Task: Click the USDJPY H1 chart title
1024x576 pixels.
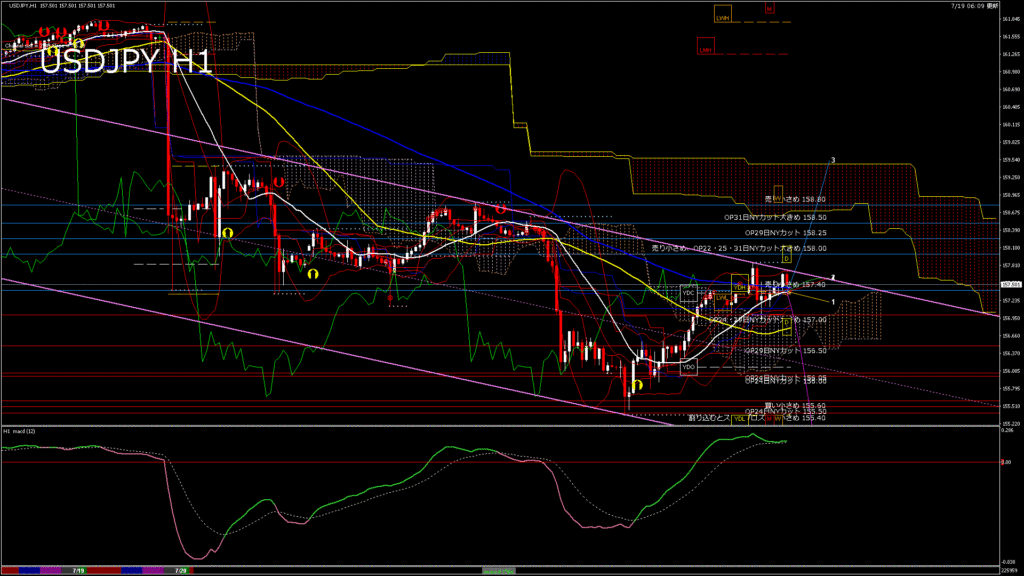Action: (x=126, y=61)
